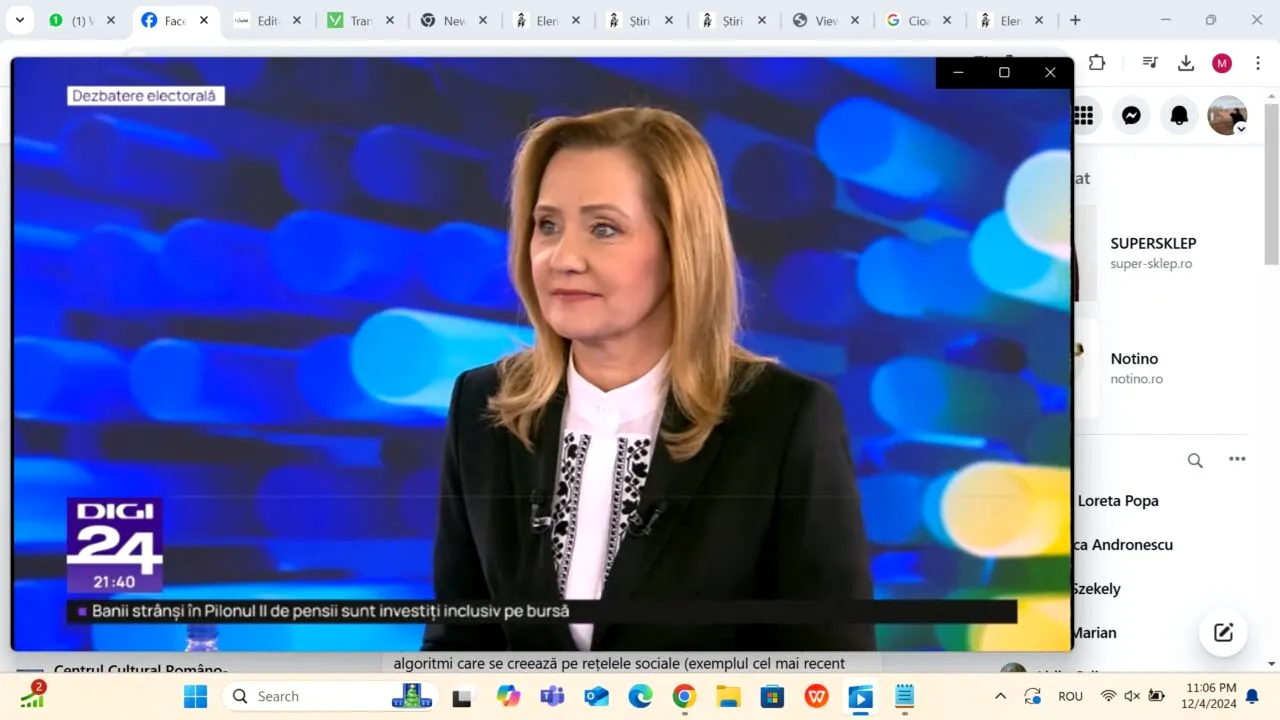Expand the tab search dropdown arrow
Screen dimensions: 1280x720
[x=19, y=20]
